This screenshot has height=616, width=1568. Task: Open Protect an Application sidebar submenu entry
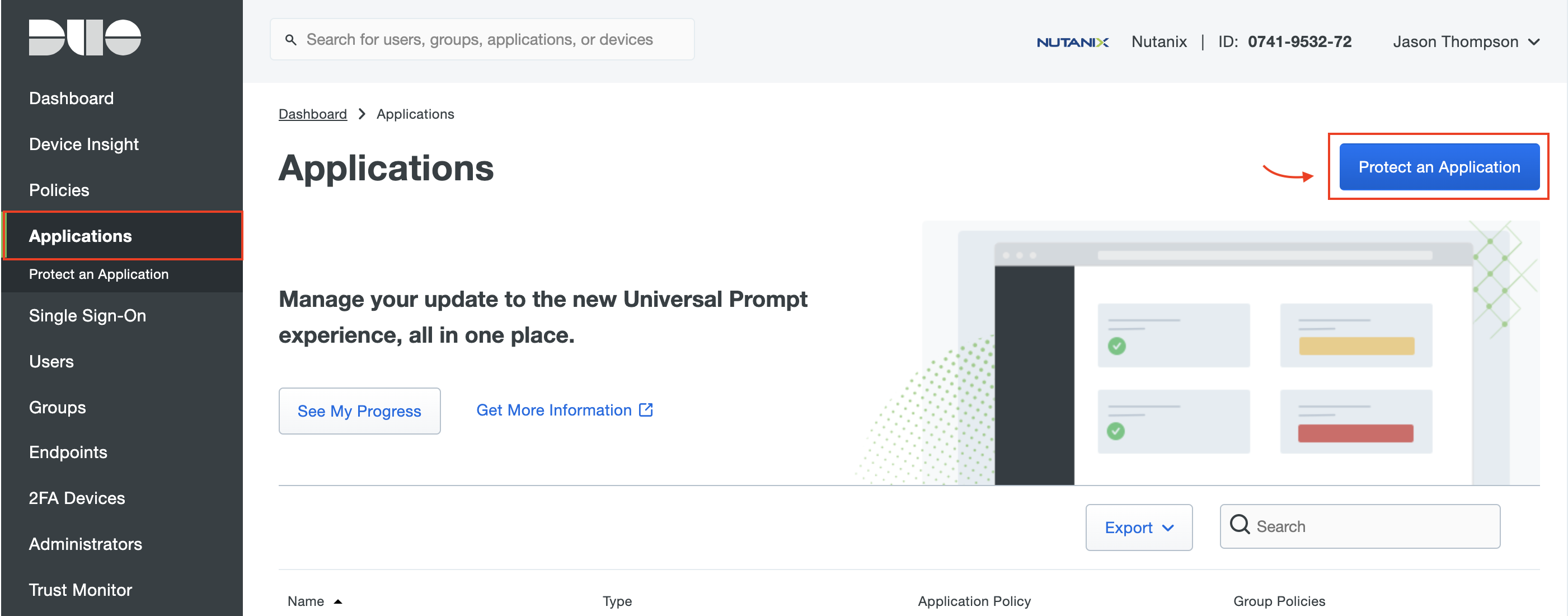[98, 274]
